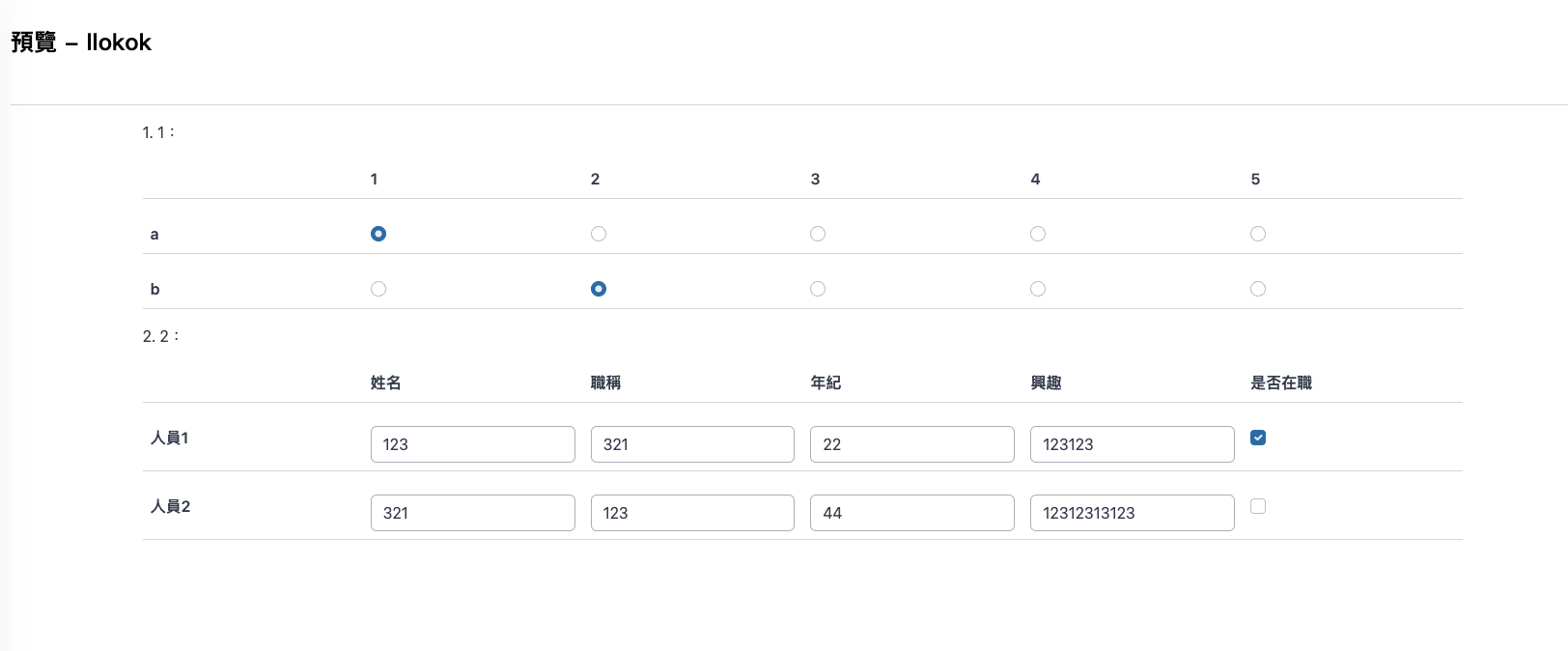
Task: Click the 年紀 field containing 44
Action: click(x=911, y=513)
